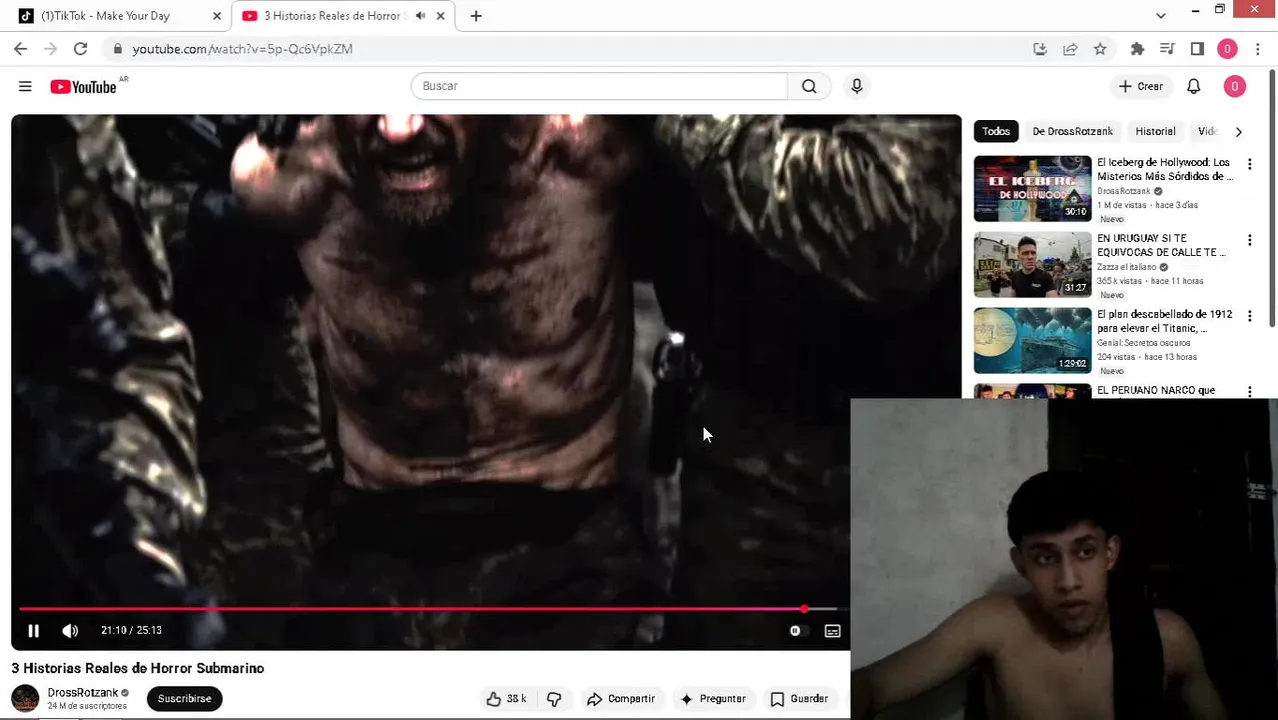This screenshot has width=1278, height=720.
Task: Click Zazza el italiano channel name
Action: [1126, 267]
